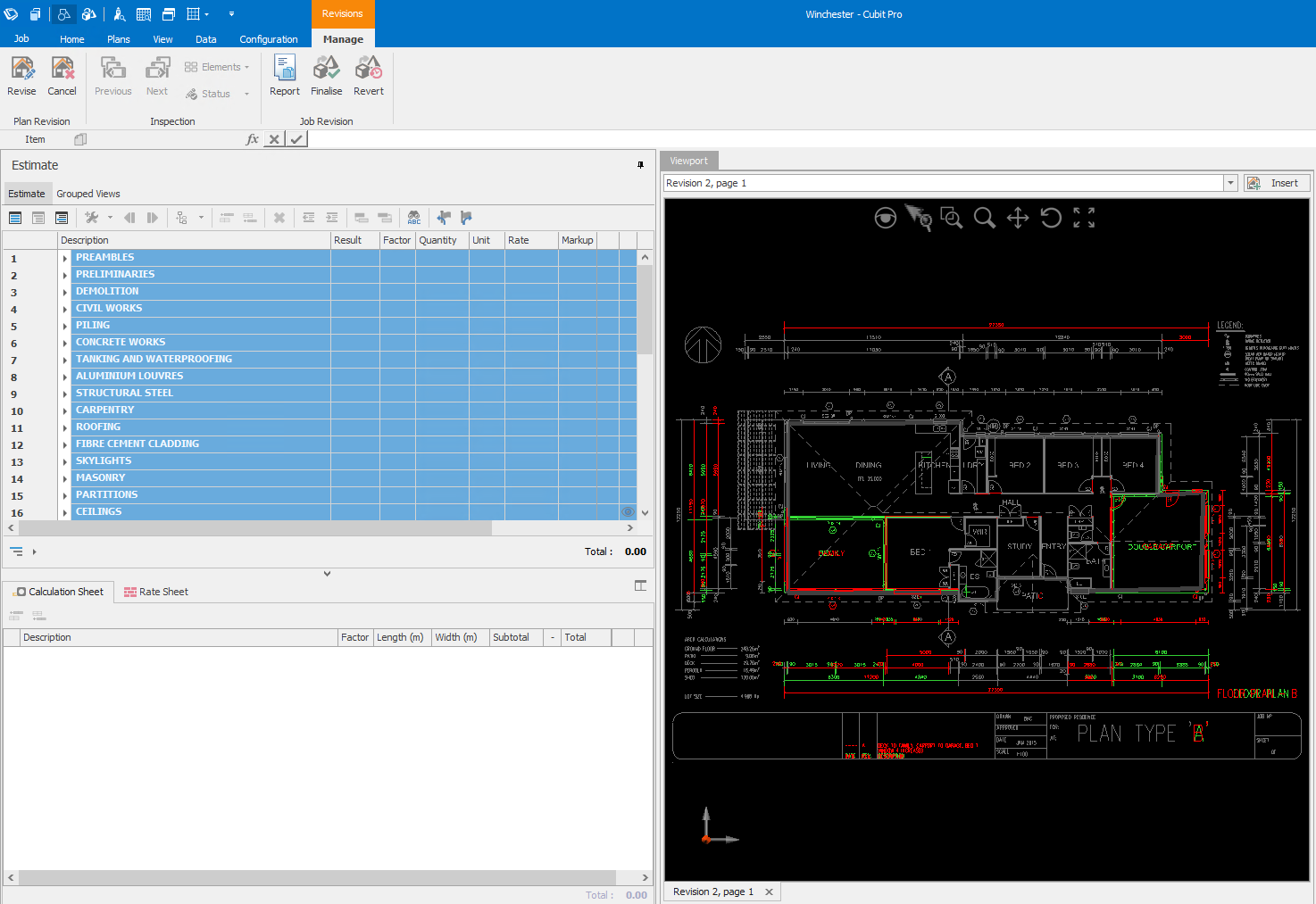Click the shapes quick-access icon
This screenshot has width=1316, height=904.
pos(64,14)
